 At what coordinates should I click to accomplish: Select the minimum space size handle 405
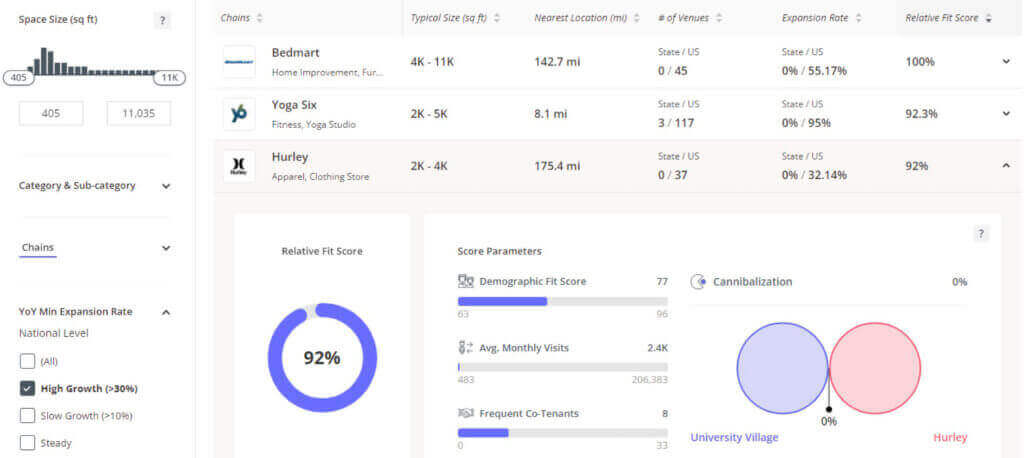tap(18, 78)
